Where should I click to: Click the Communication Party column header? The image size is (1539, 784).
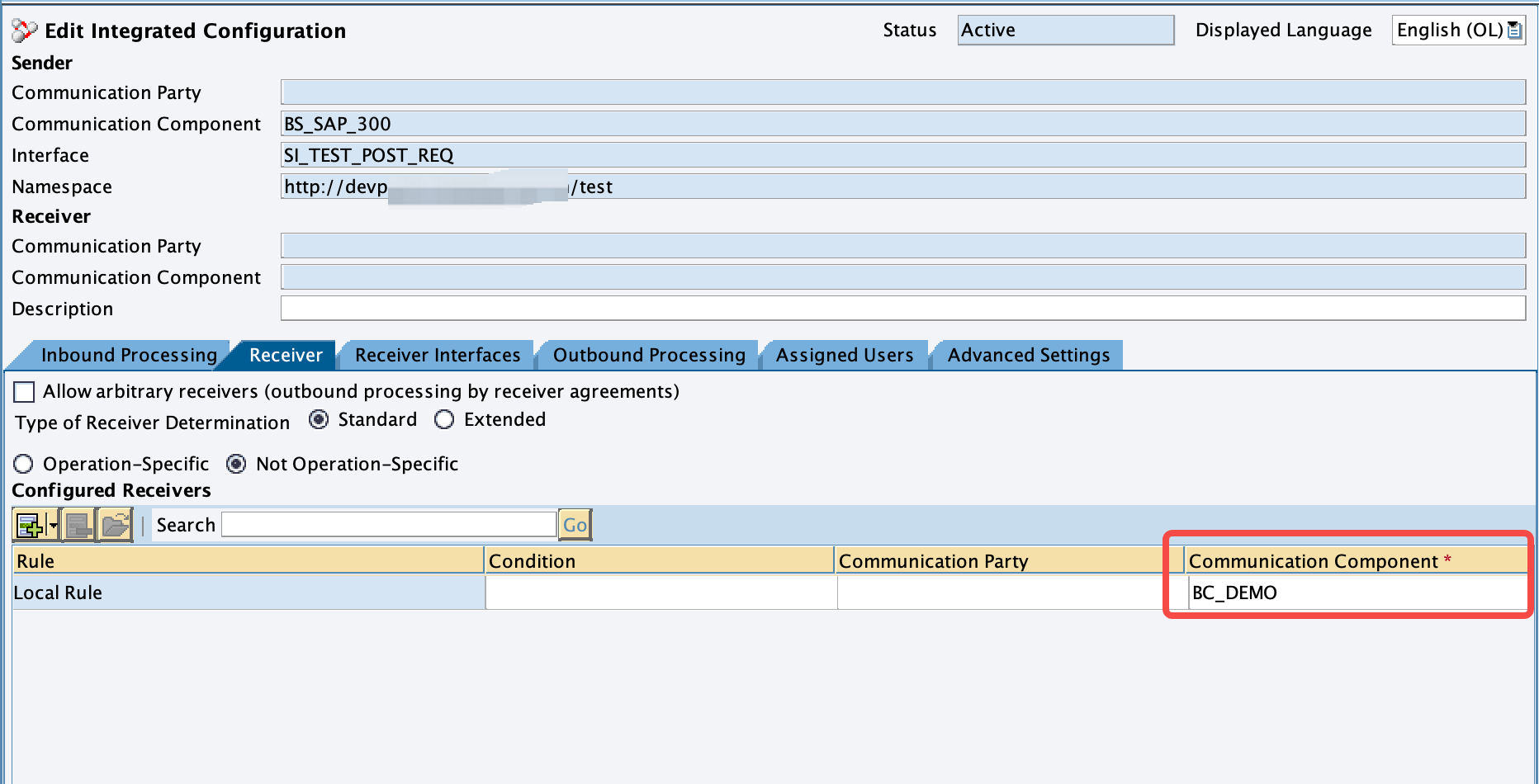(1009, 561)
